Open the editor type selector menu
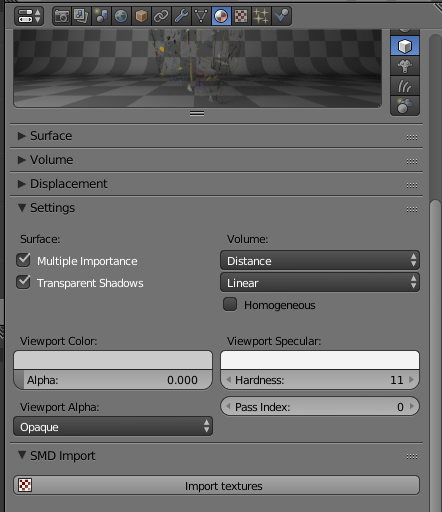This screenshot has height=512, width=442. tap(29, 16)
